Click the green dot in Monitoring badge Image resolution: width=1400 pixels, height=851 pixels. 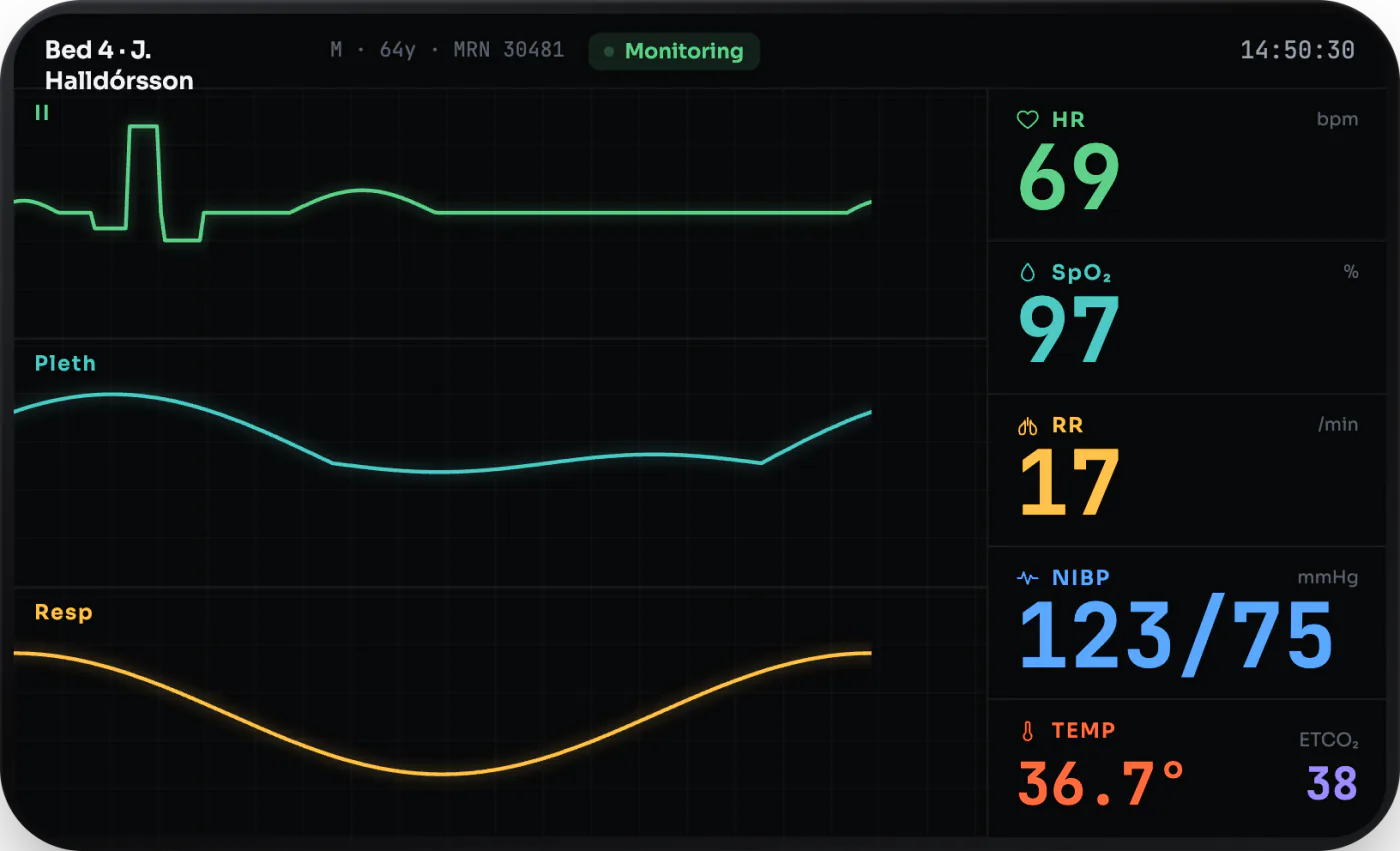click(x=608, y=51)
